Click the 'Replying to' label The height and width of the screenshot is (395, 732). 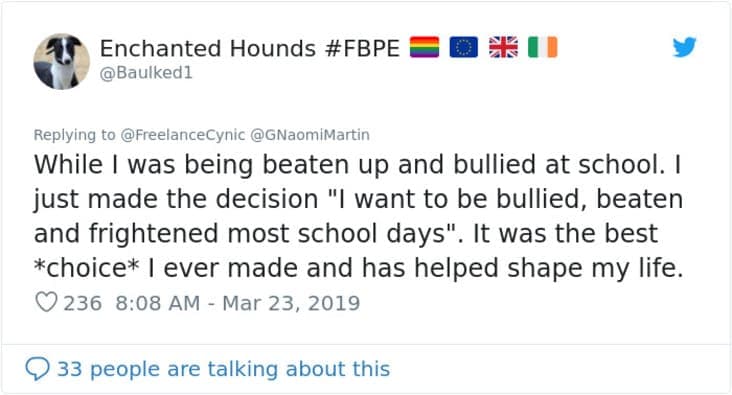[x=74, y=135]
